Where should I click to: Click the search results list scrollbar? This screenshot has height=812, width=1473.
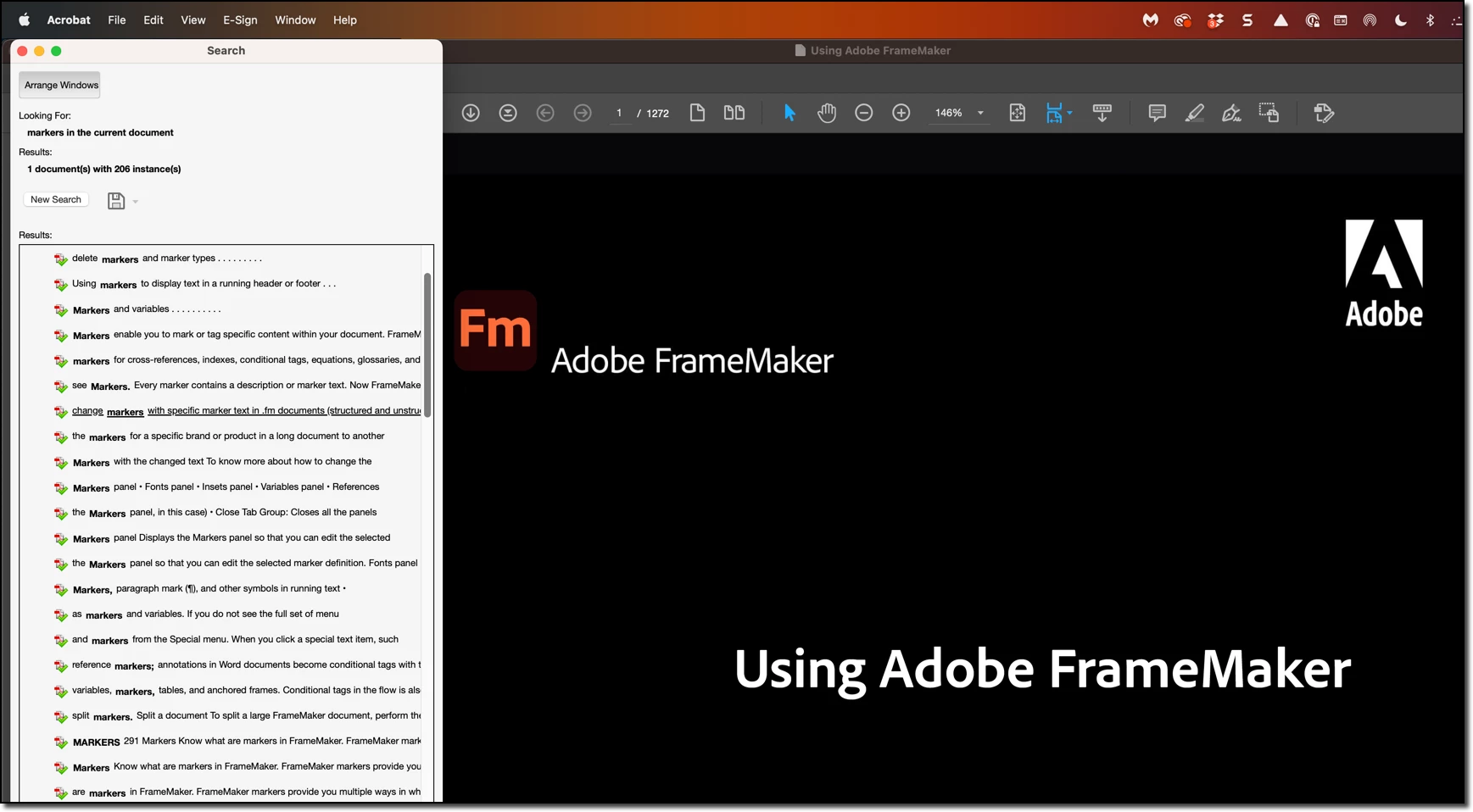pyautogui.click(x=427, y=345)
